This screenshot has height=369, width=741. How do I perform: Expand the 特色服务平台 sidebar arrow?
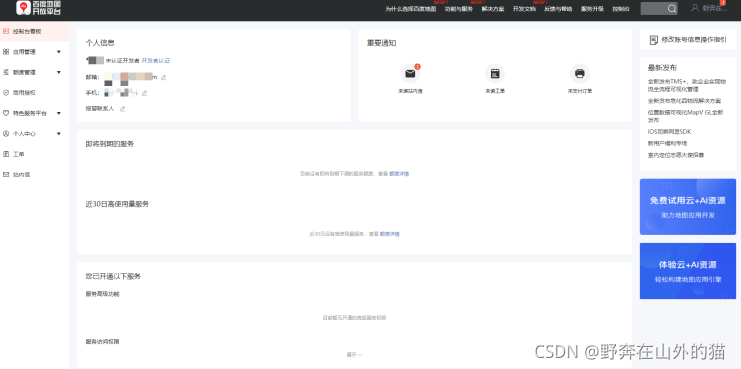pyautogui.click(x=59, y=113)
